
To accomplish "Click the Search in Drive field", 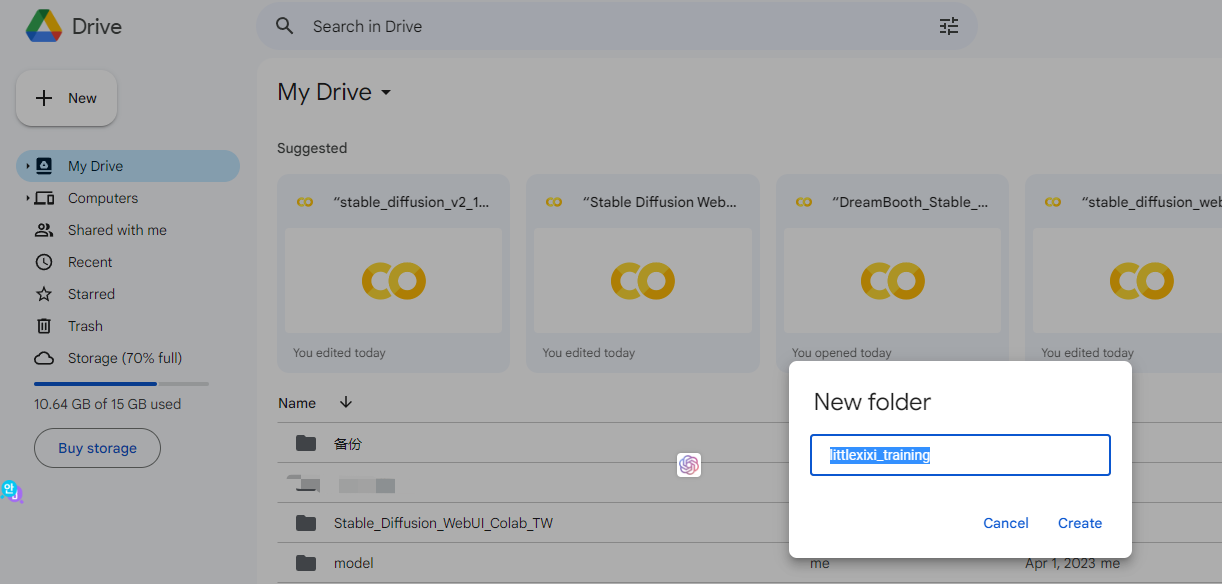I will pos(617,26).
